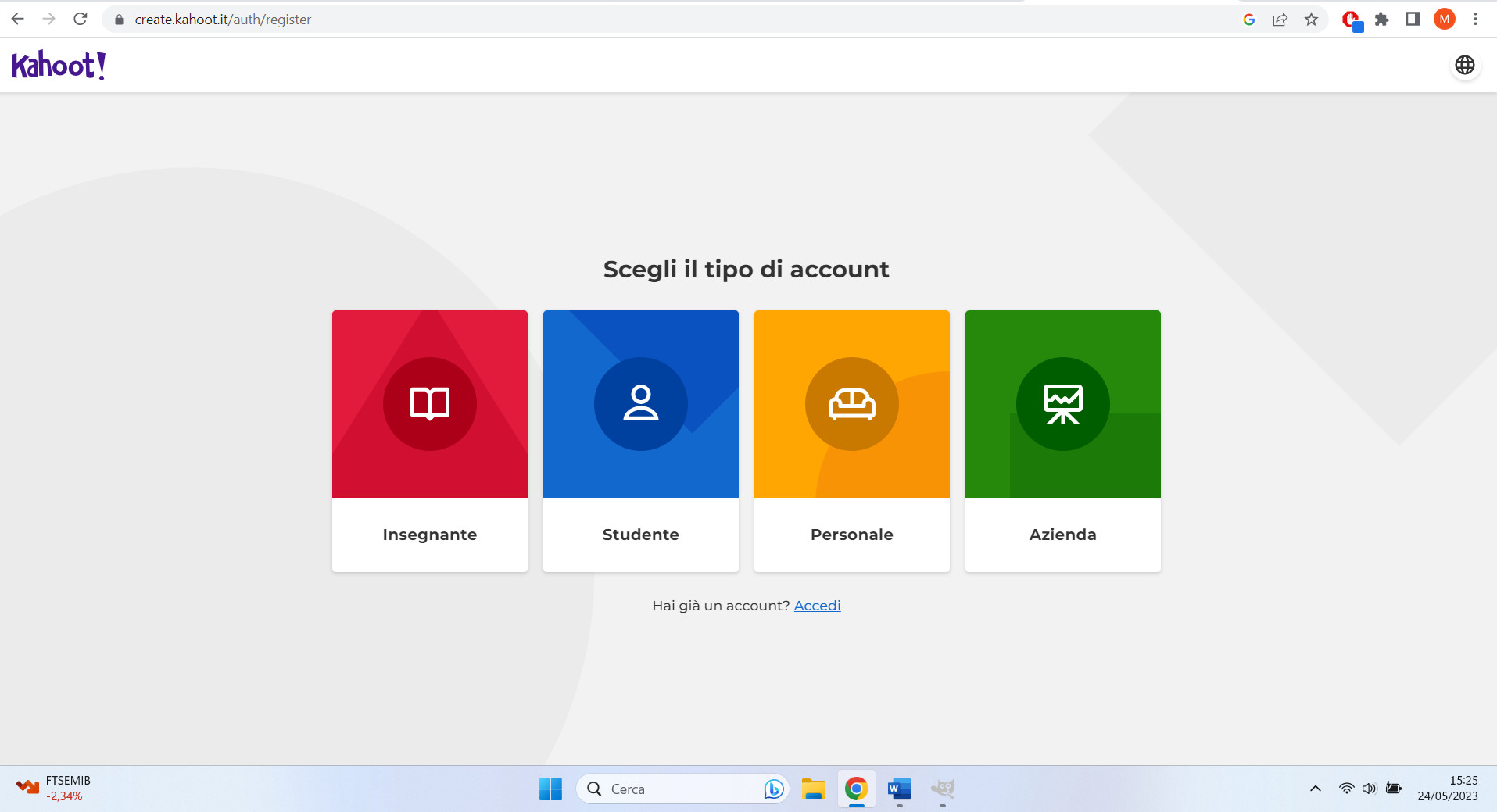Open the Chrome profile avatar M
Screen dimensions: 1497x812
(1445, 19)
